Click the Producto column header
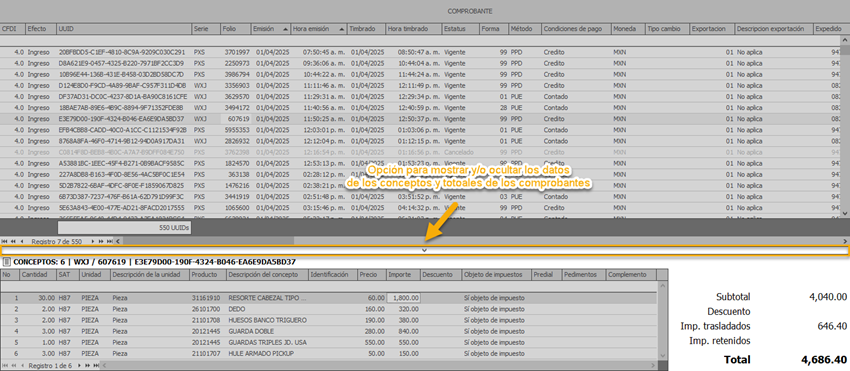 click(x=208, y=275)
